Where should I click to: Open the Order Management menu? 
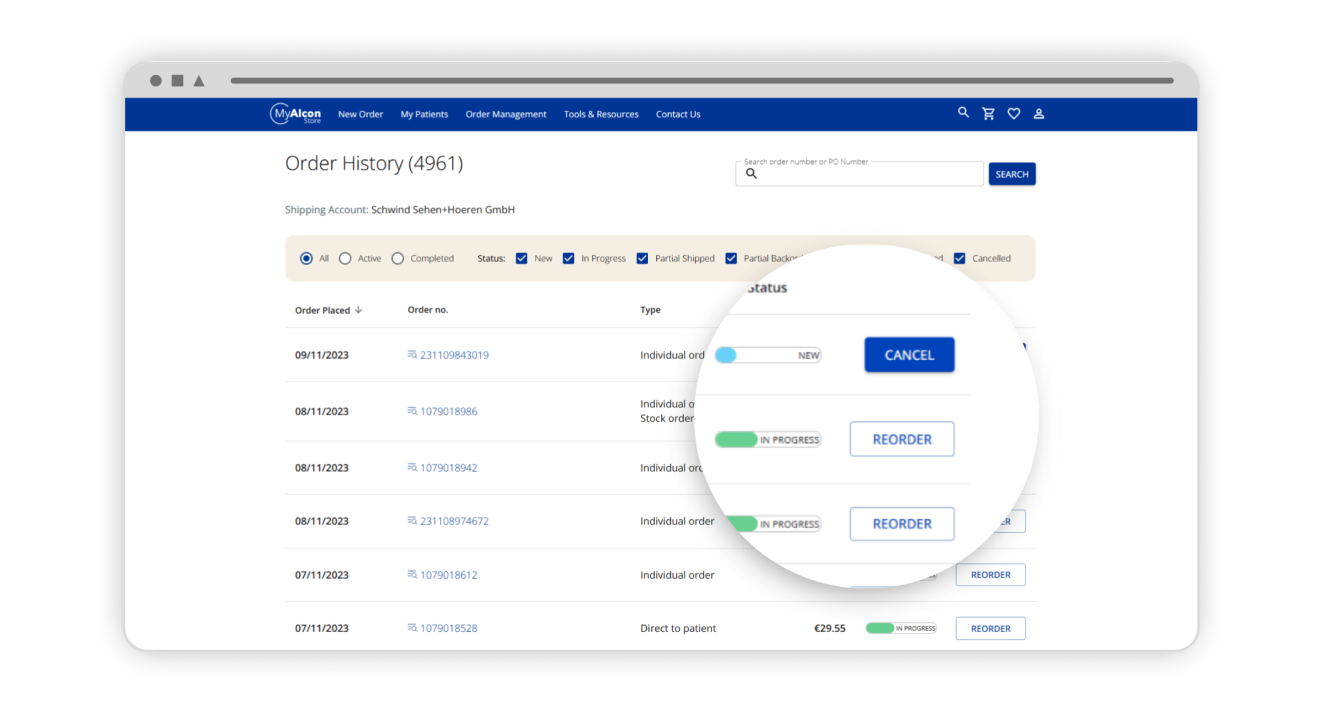(x=506, y=114)
